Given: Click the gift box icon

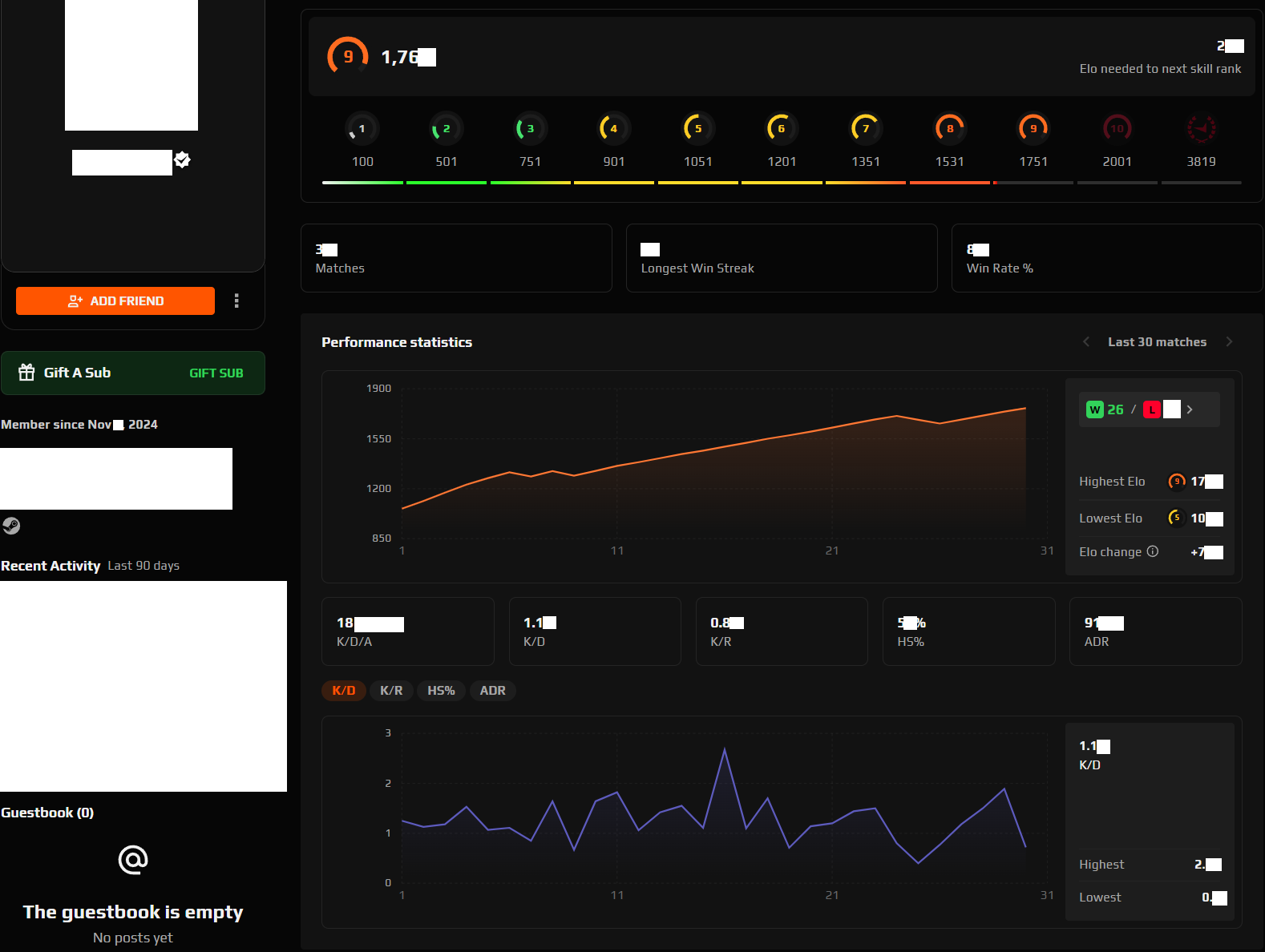Looking at the screenshot, I should 26,373.
